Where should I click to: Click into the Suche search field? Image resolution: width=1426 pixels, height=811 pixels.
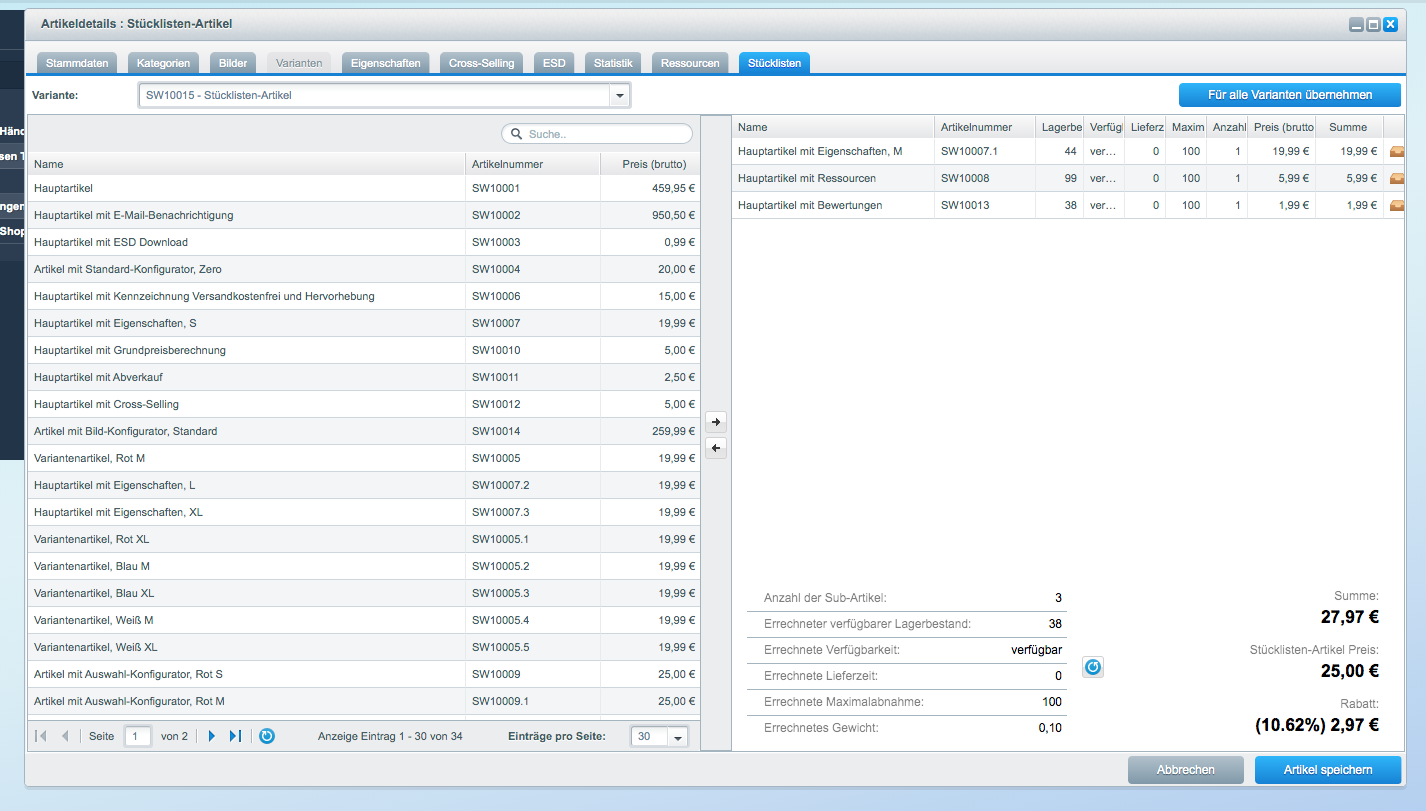coord(597,134)
